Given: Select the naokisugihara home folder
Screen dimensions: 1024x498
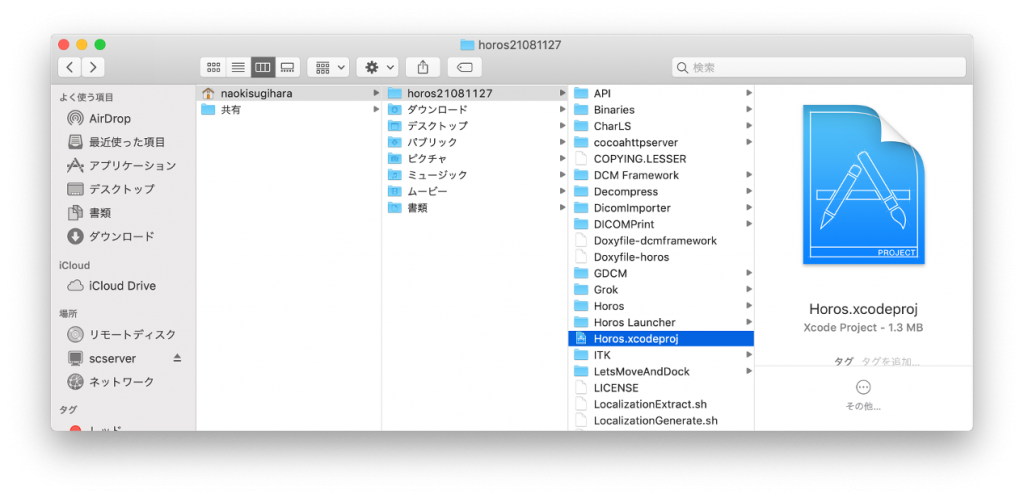Looking at the screenshot, I should point(289,93).
